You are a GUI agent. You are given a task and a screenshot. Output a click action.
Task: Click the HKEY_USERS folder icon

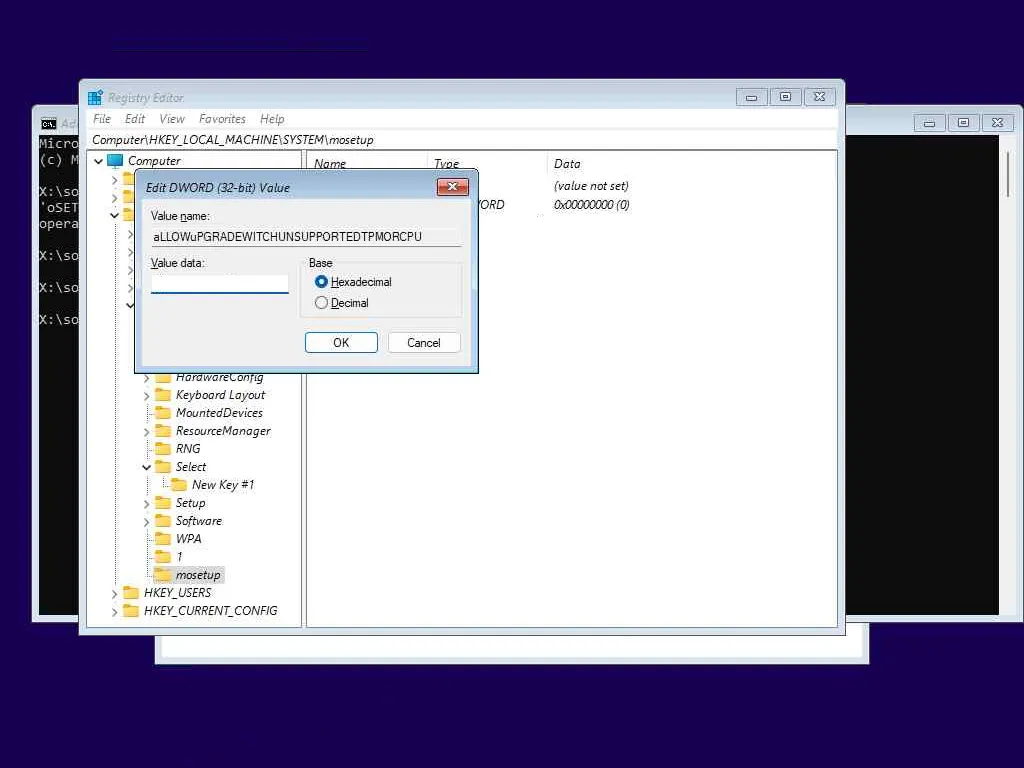pos(131,592)
